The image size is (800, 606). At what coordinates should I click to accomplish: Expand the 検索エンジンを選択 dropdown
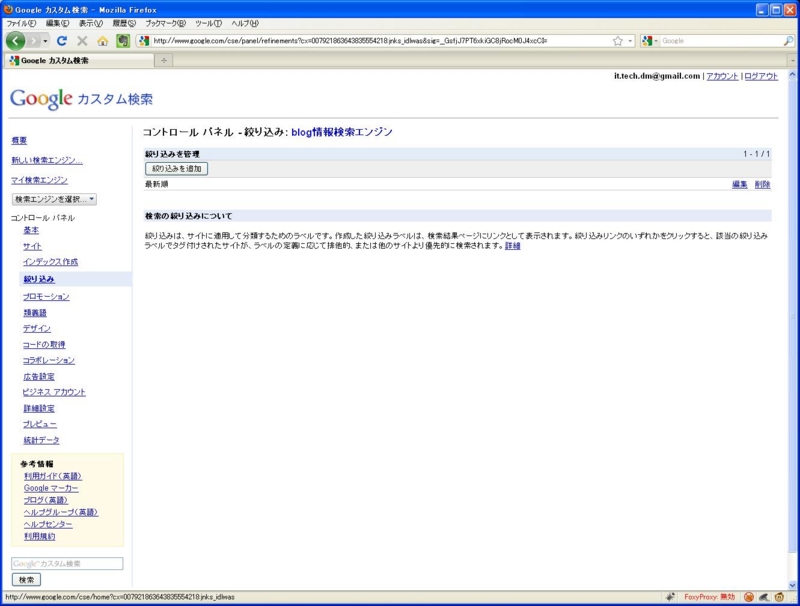(x=54, y=199)
